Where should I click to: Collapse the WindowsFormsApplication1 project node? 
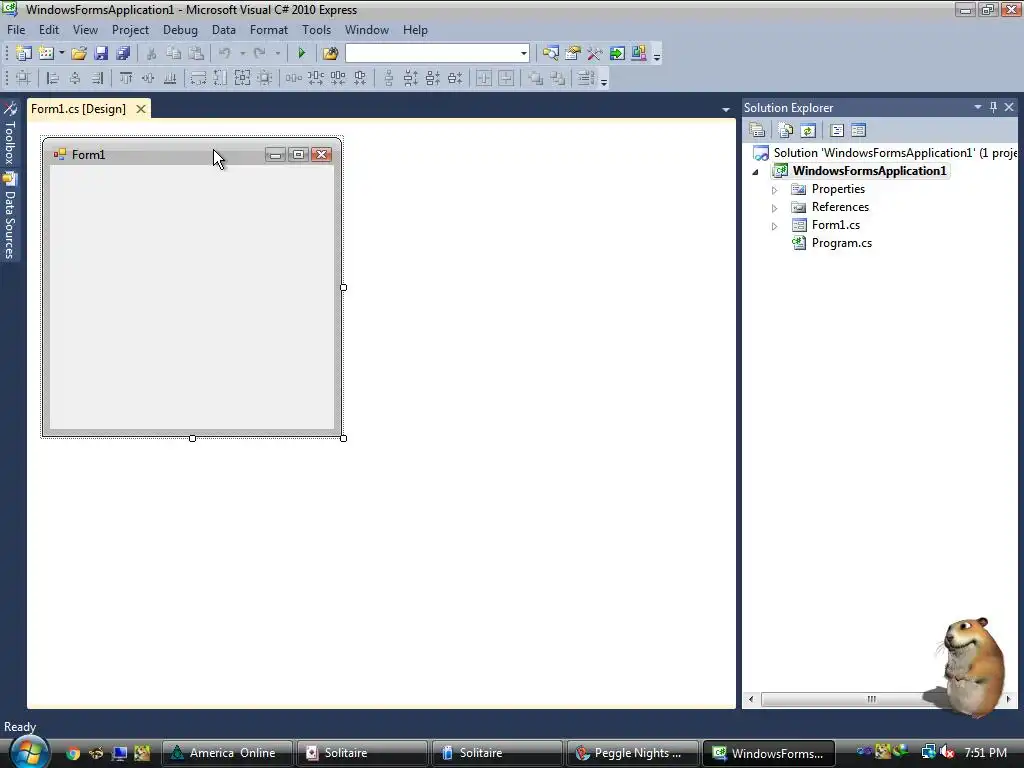756,172
